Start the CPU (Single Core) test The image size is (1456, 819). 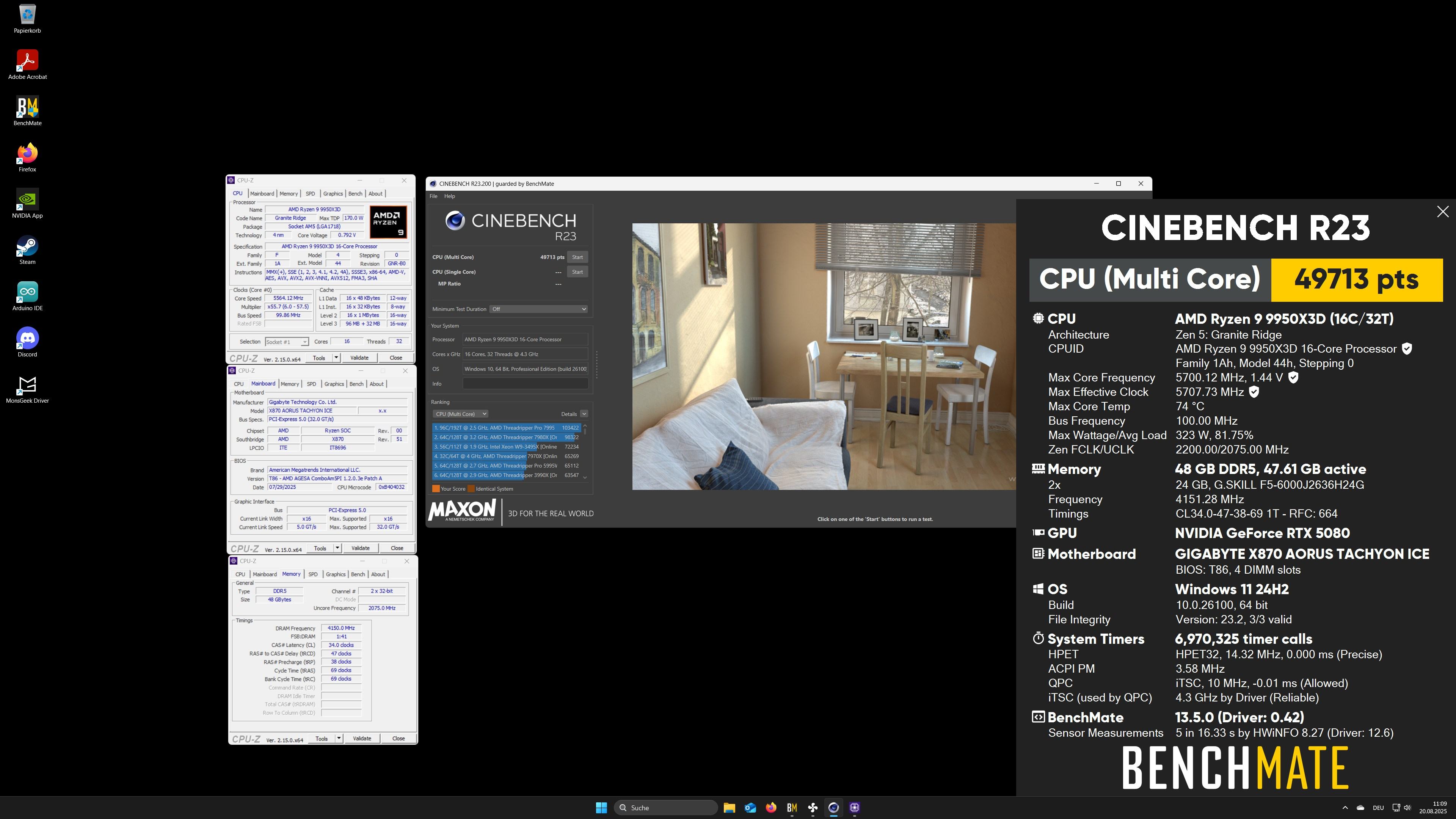[x=577, y=272]
